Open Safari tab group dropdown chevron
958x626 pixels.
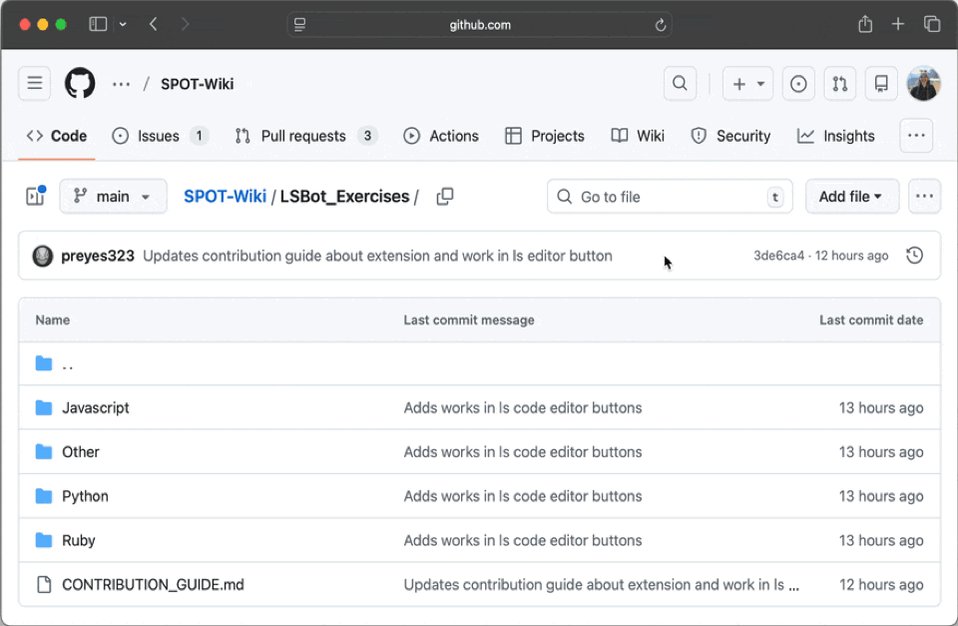[123, 24]
